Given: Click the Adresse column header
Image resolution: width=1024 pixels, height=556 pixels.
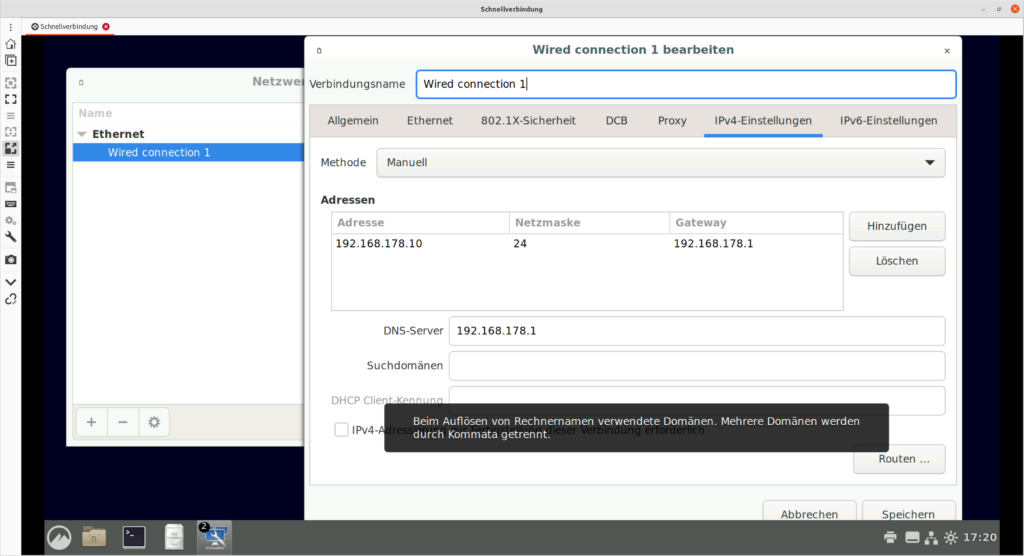Looking at the screenshot, I should (420, 223).
